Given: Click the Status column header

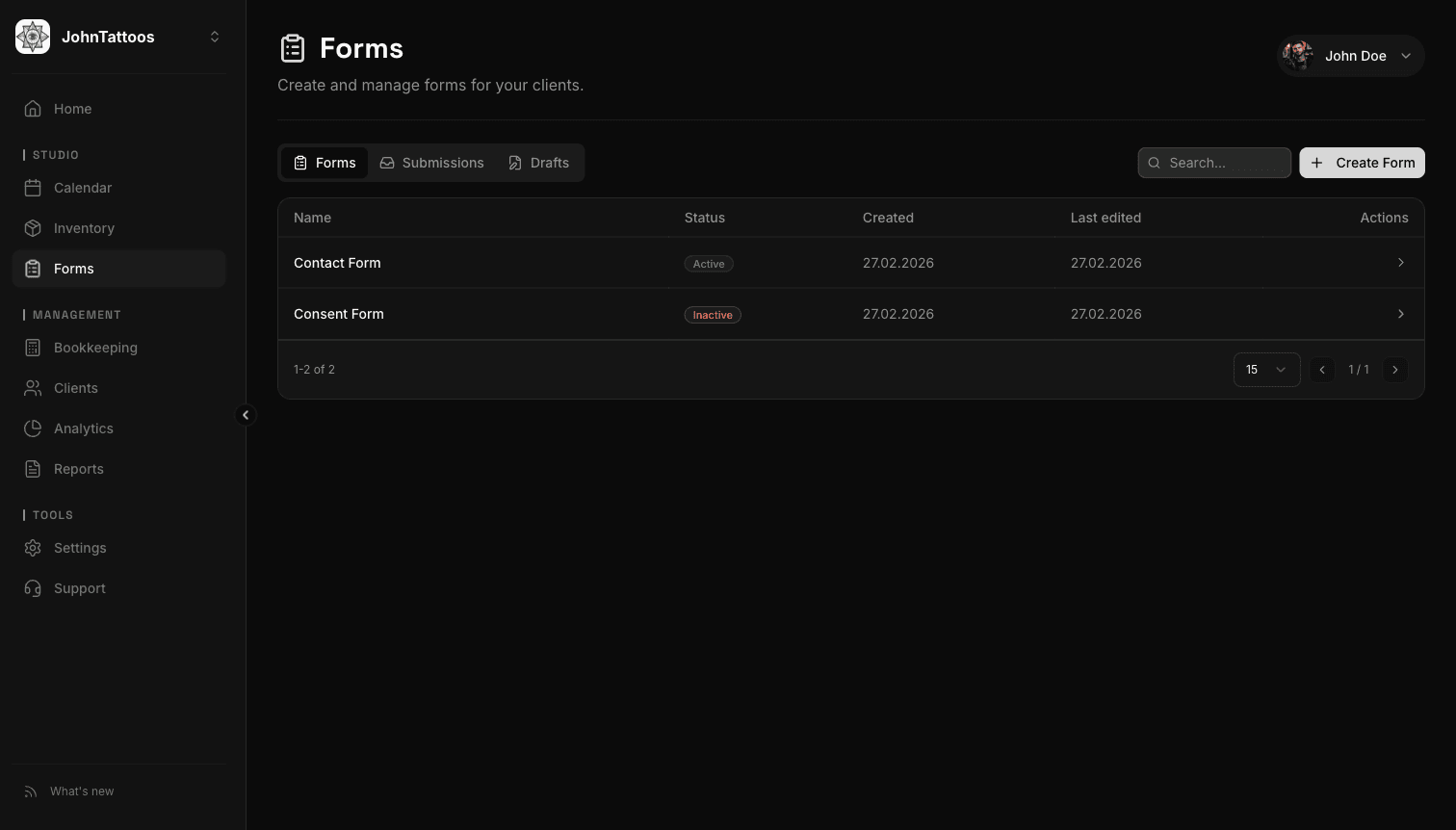Looking at the screenshot, I should click(705, 218).
